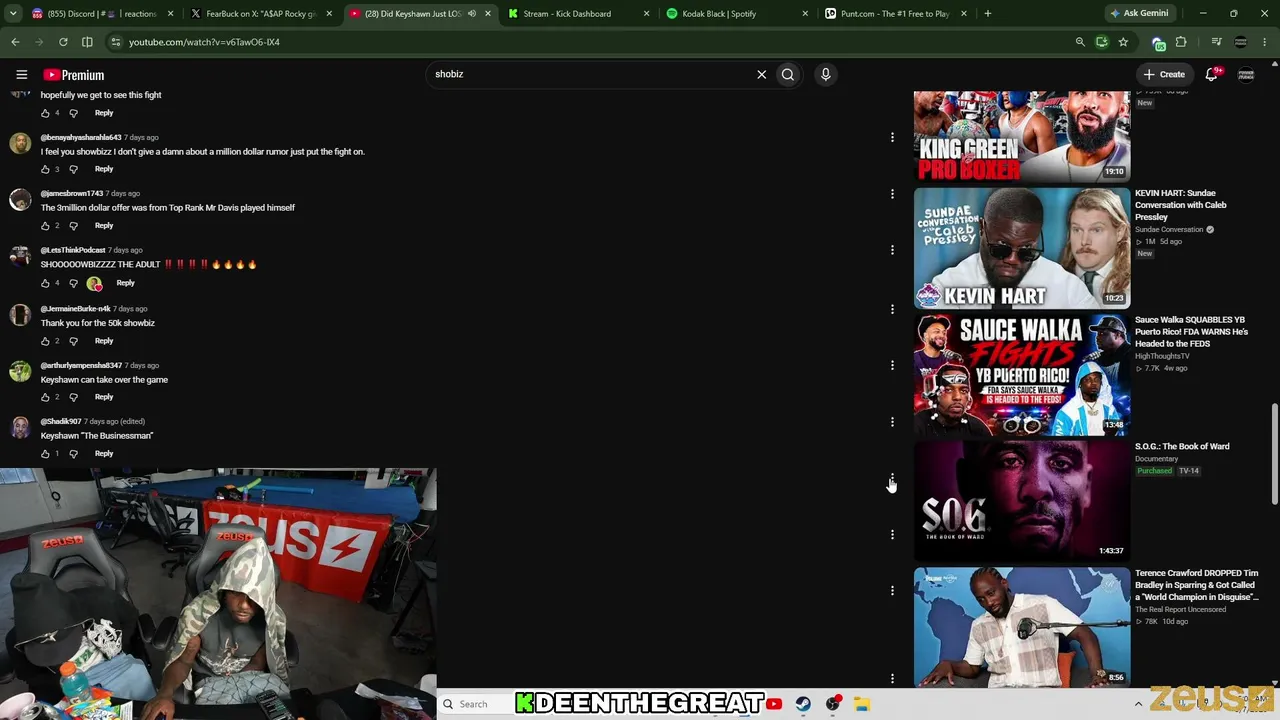Open the account avatar menu
1280x720 pixels.
pyautogui.click(x=1246, y=74)
